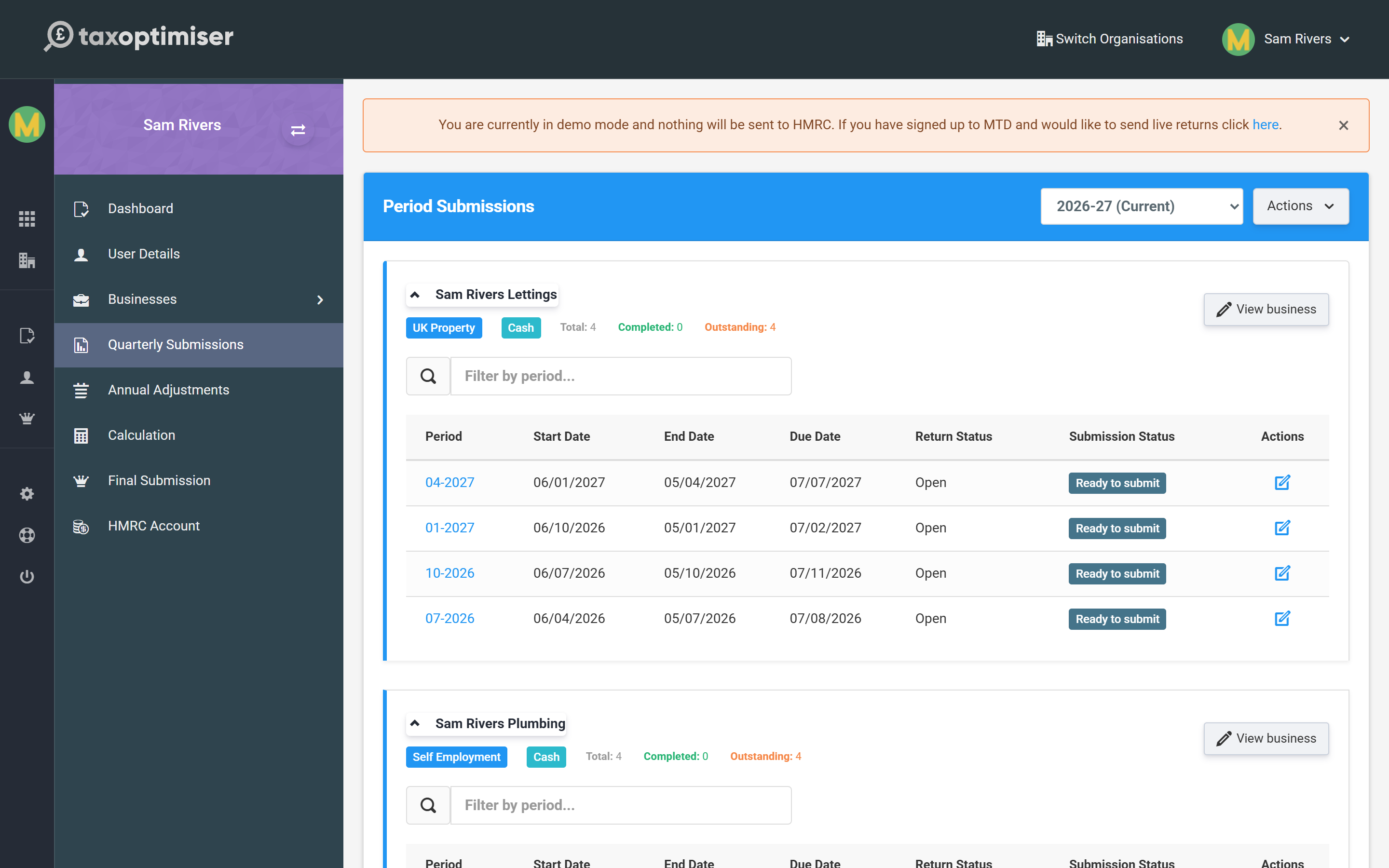
Task: Click Ready to submit badge for 10-2026
Action: (1117, 573)
